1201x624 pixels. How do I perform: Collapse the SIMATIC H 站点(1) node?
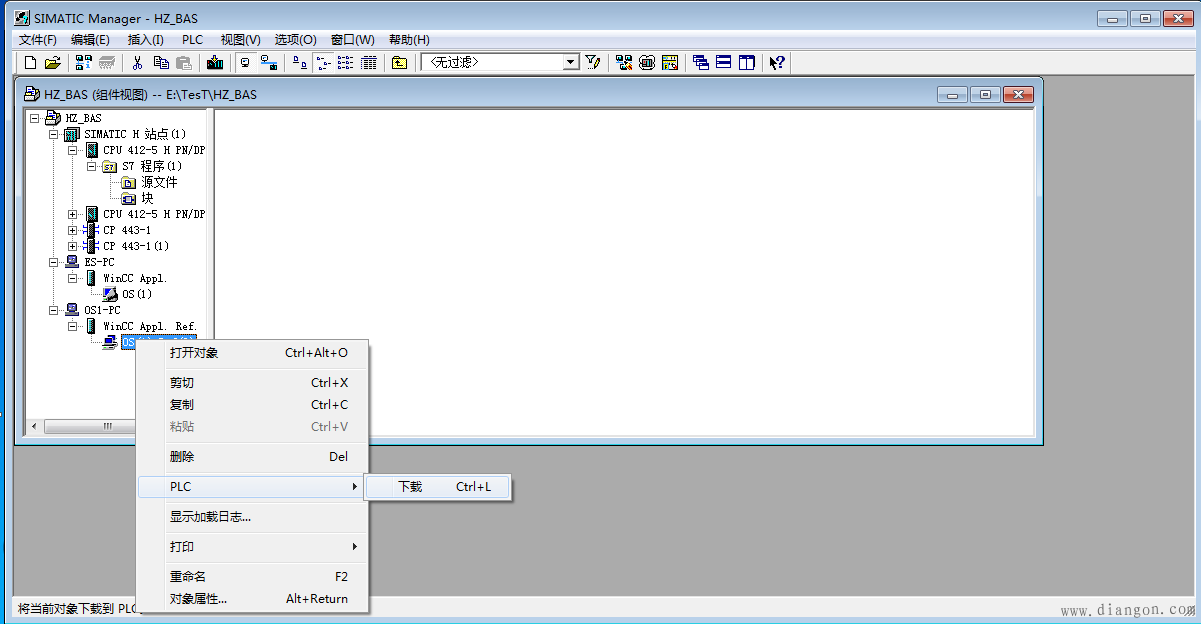click(54, 134)
